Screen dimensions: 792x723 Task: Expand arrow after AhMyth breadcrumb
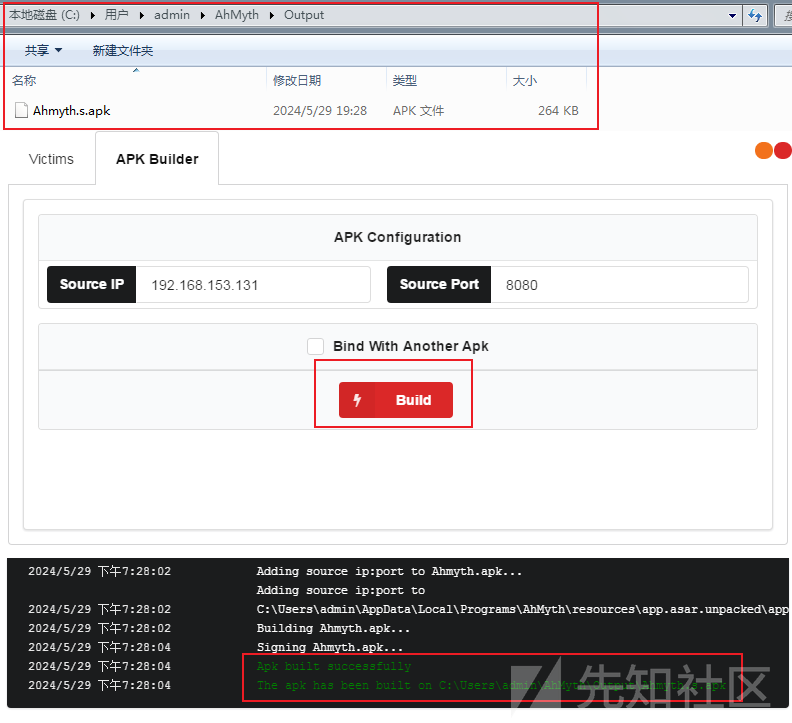pos(272,16)
